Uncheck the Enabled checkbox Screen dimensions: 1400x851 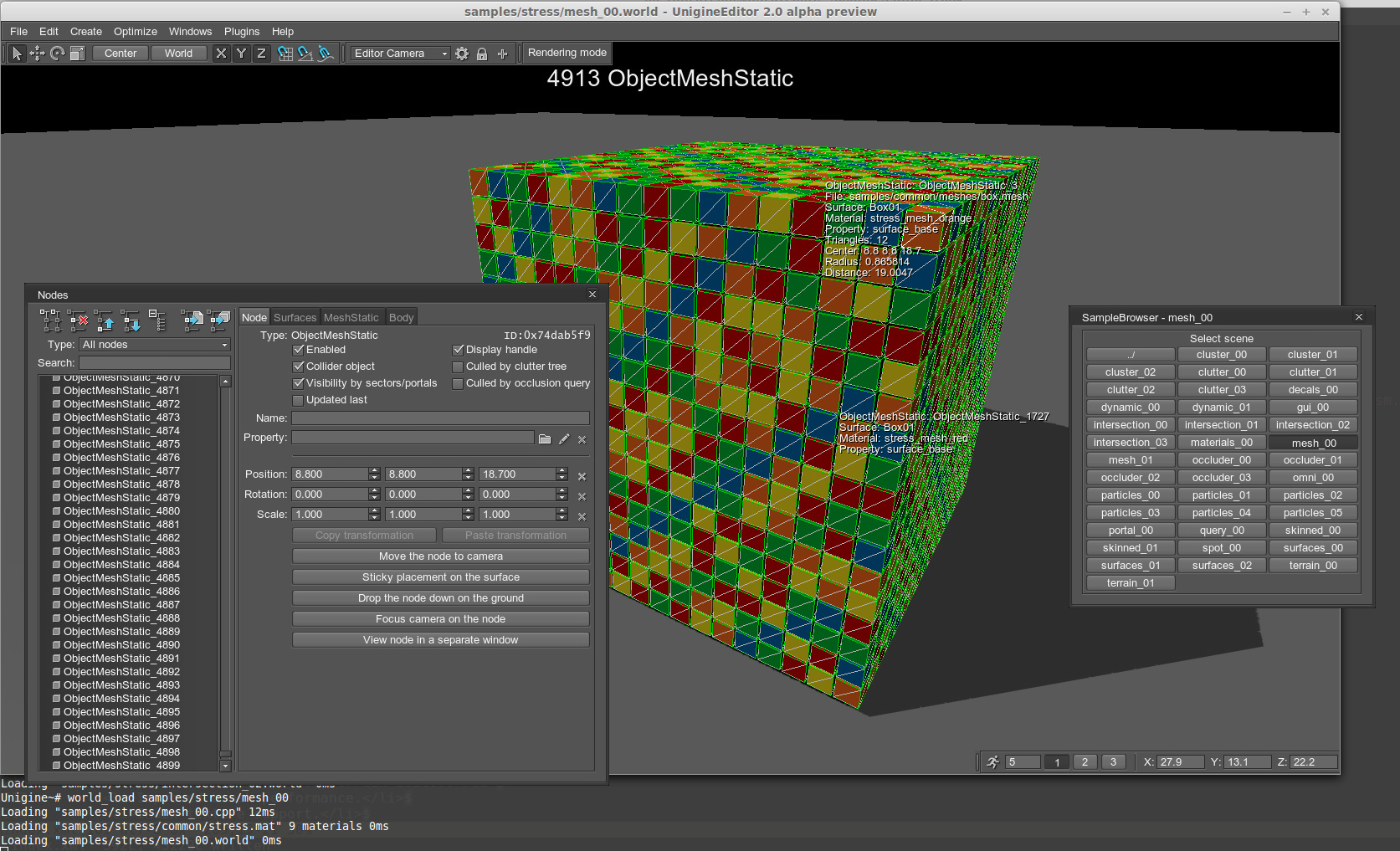pos(298,350)
